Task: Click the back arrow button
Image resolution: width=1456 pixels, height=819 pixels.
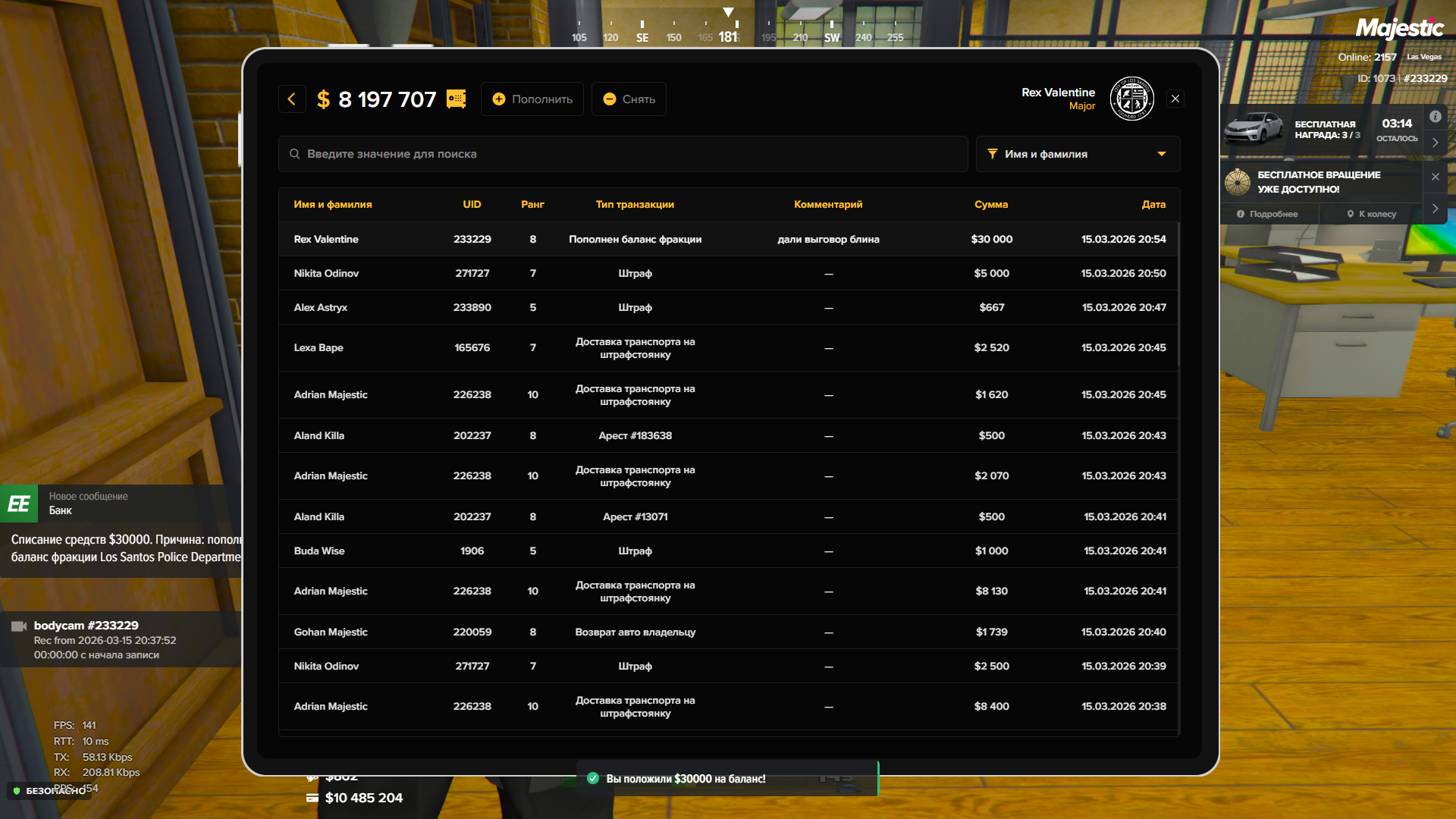Action: pyautogui.click(x=291, y=99)
